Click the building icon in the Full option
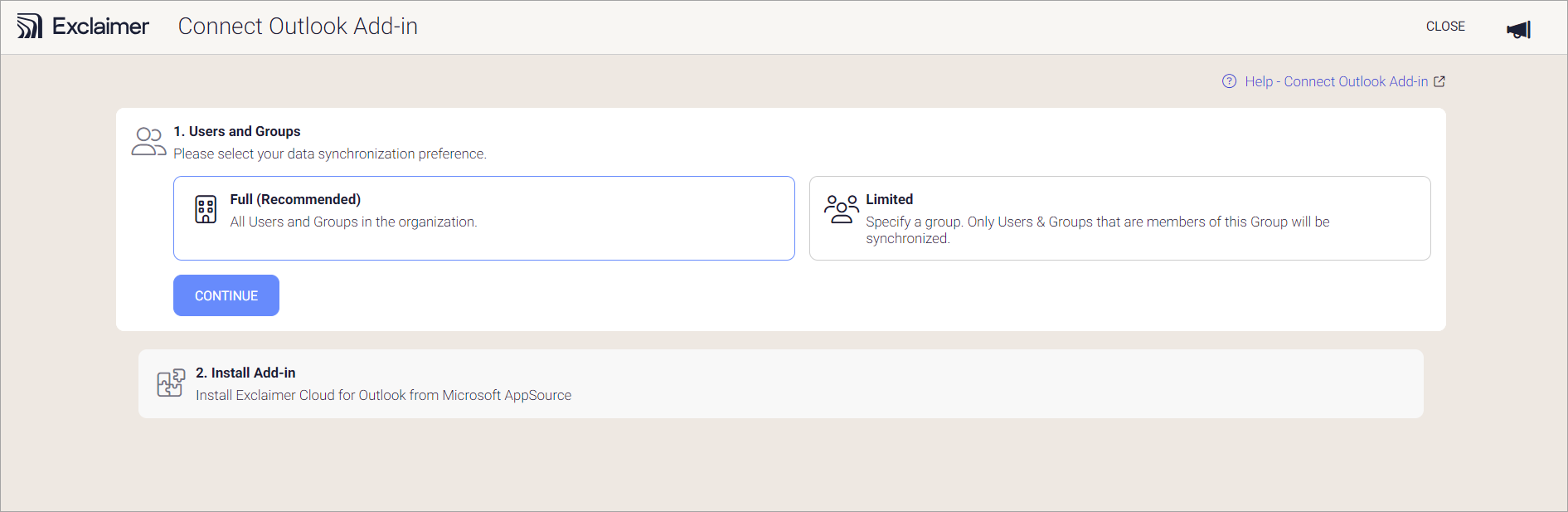 tap(205, 208)
